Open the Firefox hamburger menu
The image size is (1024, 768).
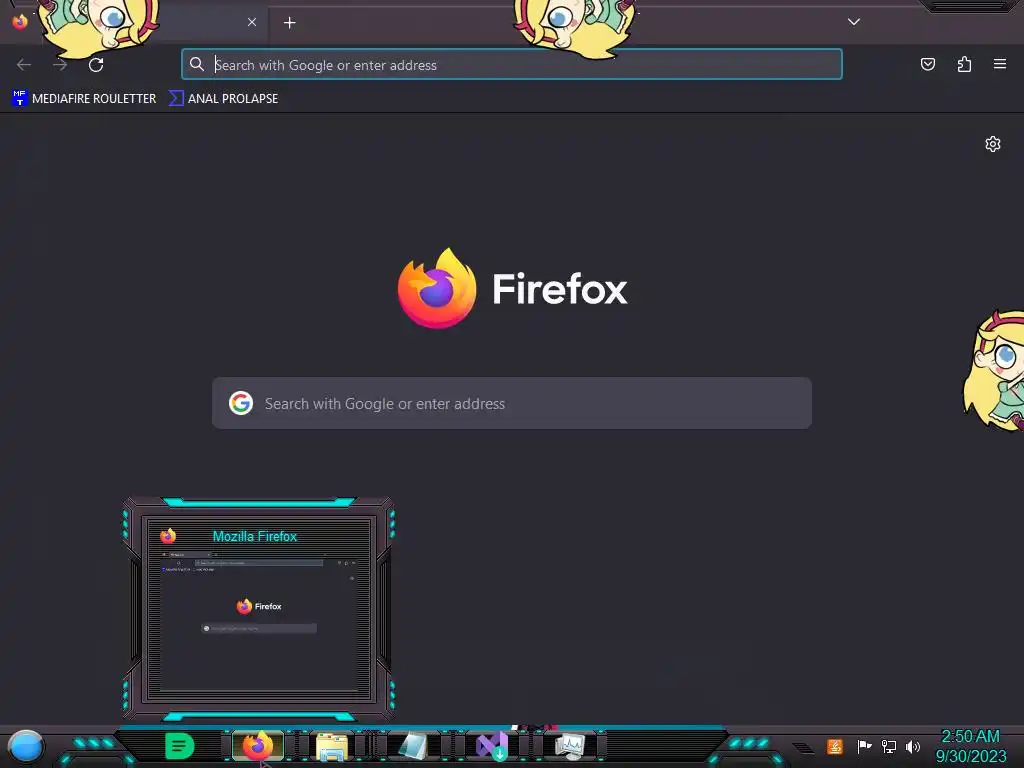point(1000,64)
